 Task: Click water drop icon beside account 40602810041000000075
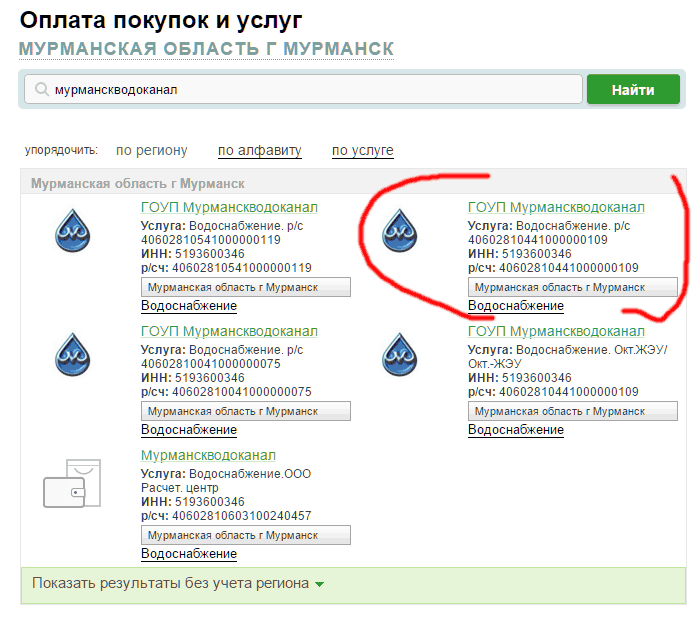coord(72,355)
